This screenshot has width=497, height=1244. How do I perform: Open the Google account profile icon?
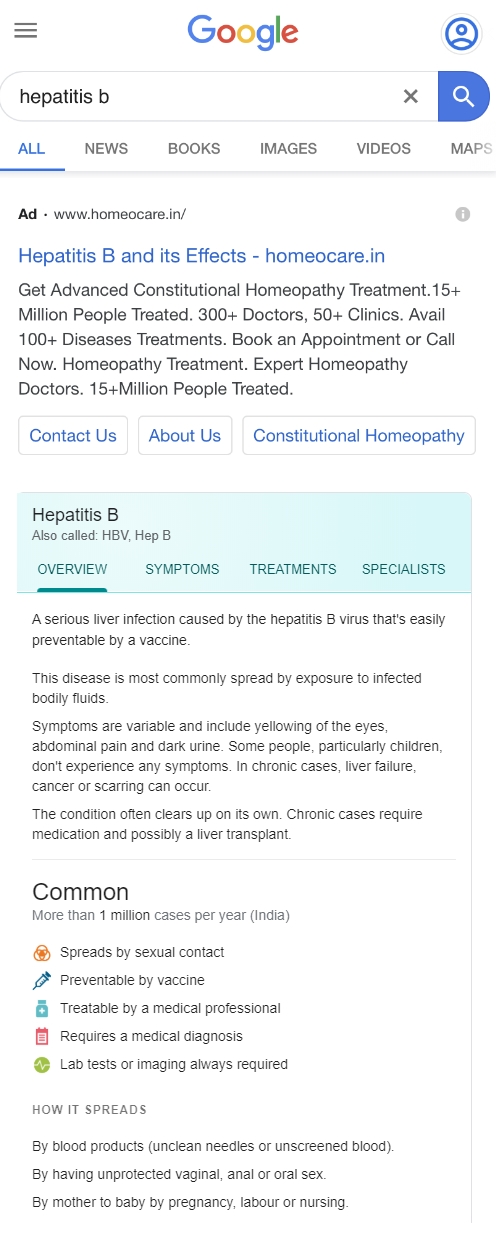pos(461,34)
